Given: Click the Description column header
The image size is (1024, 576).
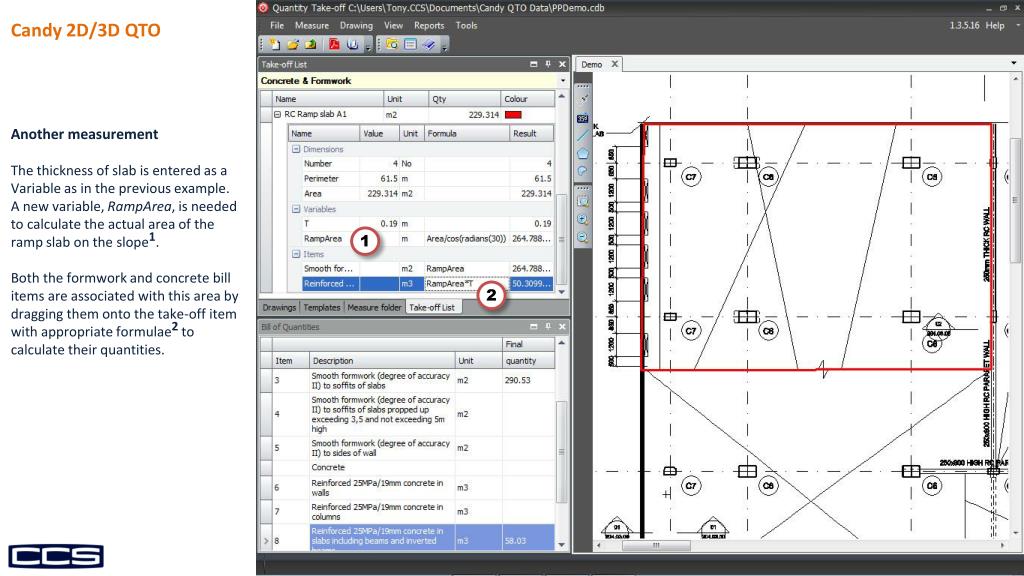Looking at the screenshot, I should click(x=382, y=360).
